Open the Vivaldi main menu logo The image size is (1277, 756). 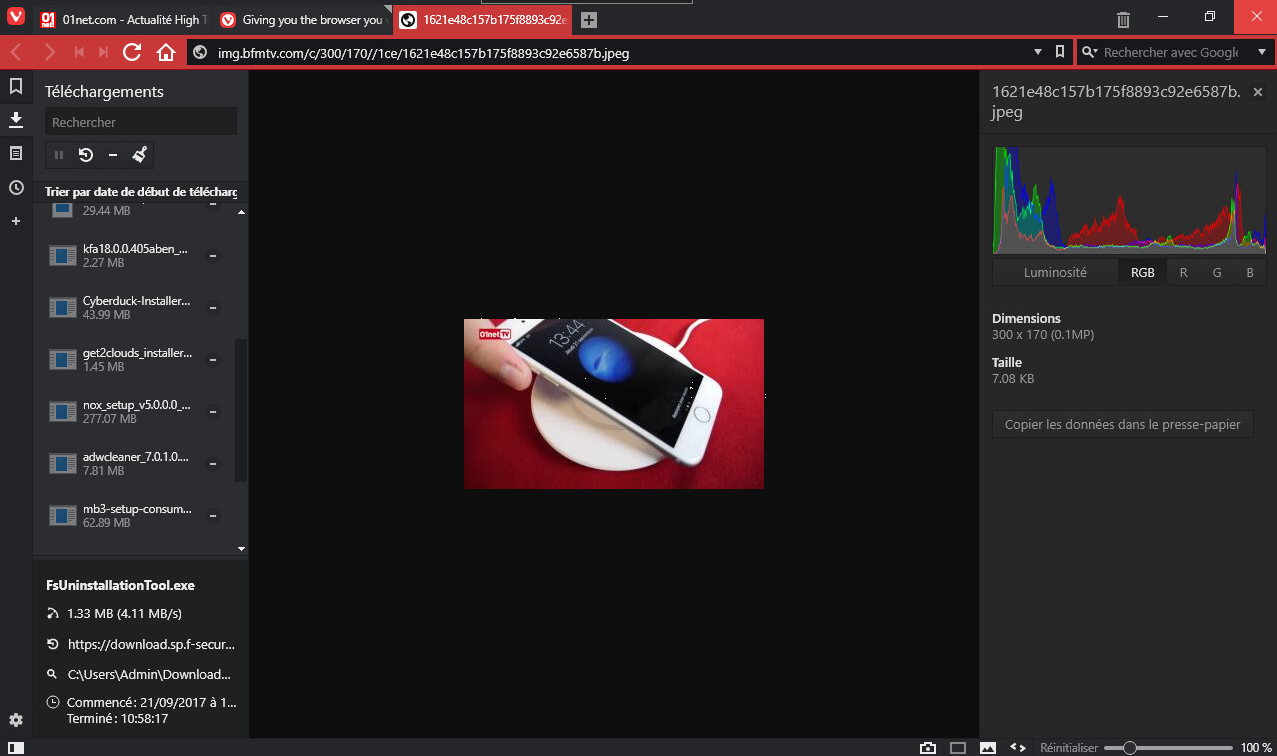pyautogui.click(x=16, y=19)
